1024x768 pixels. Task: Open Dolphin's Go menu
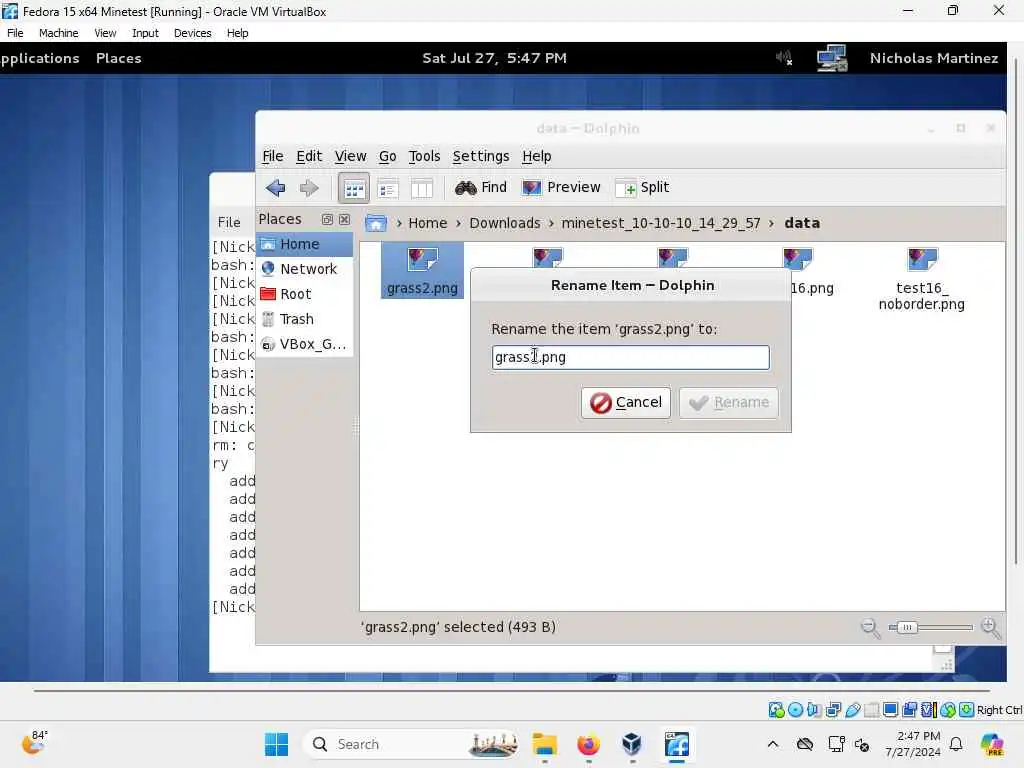click(x=387, y=156)
